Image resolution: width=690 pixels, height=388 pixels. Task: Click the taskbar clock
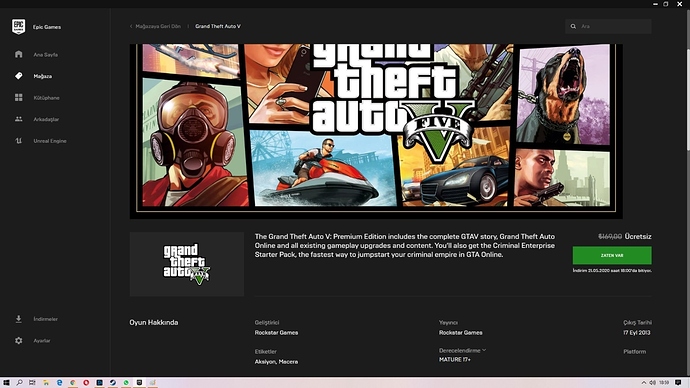pyautogui.click(x=664, y=383)
